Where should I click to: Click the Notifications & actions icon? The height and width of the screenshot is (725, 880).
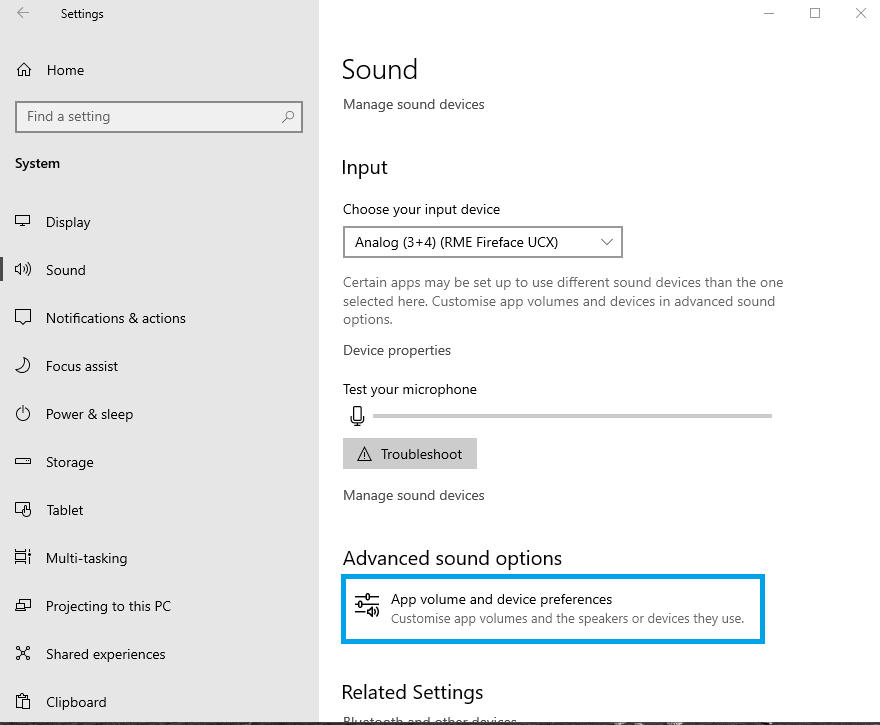pyautogui.click(x=24, y=318)
